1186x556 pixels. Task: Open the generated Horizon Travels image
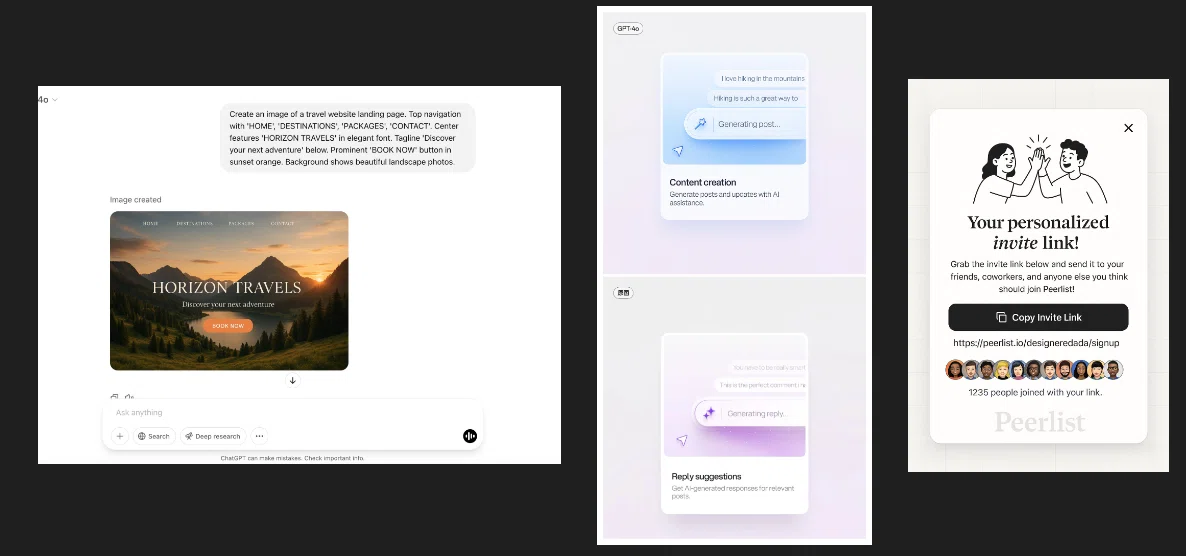click(229, 290)
